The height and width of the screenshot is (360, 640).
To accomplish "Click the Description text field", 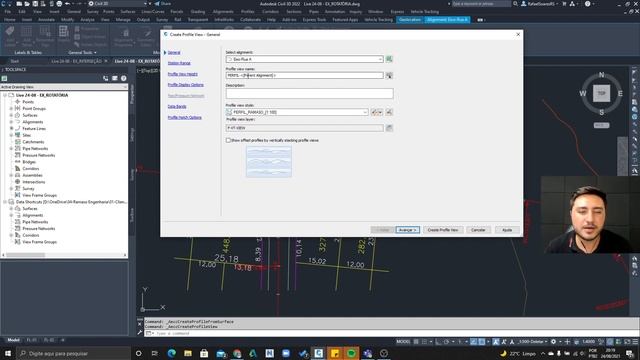I will pyautogui.click(x=309, y=93).
